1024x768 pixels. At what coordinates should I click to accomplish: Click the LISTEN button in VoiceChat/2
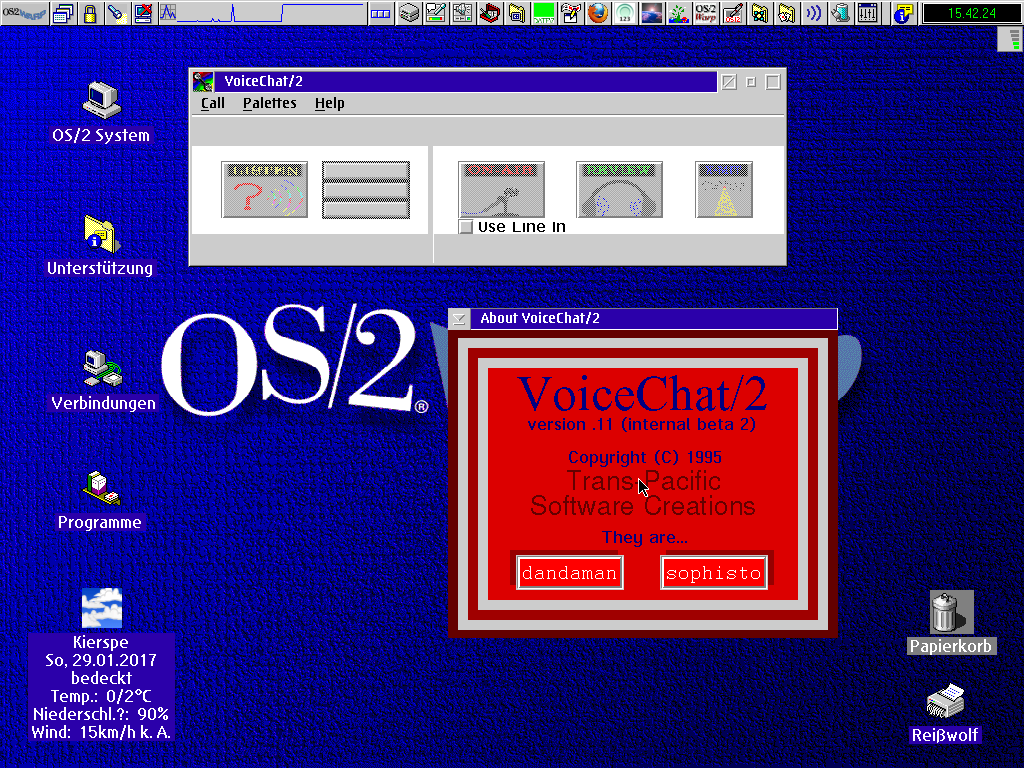pos(264,189)
